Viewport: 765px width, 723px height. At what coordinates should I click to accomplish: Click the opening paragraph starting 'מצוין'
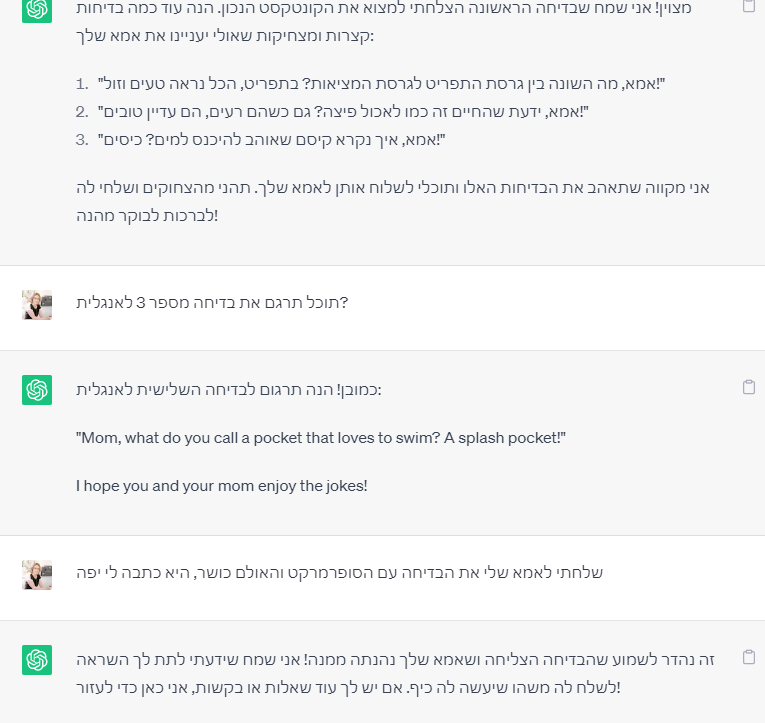tap(384, 22)
